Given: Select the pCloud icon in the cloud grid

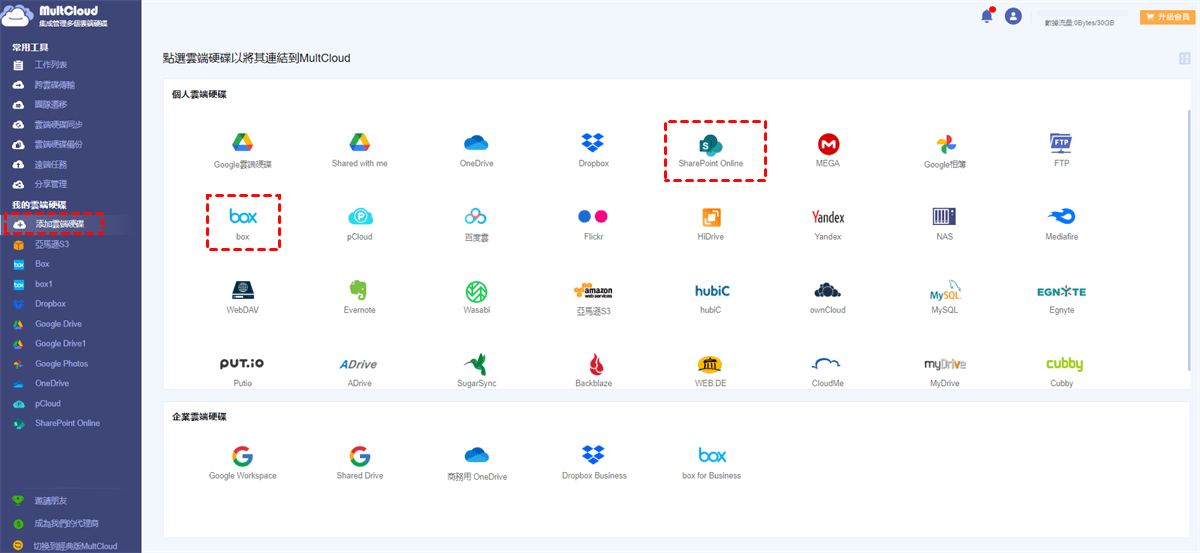Looking at the screenshot, I should tap(359, 216).
